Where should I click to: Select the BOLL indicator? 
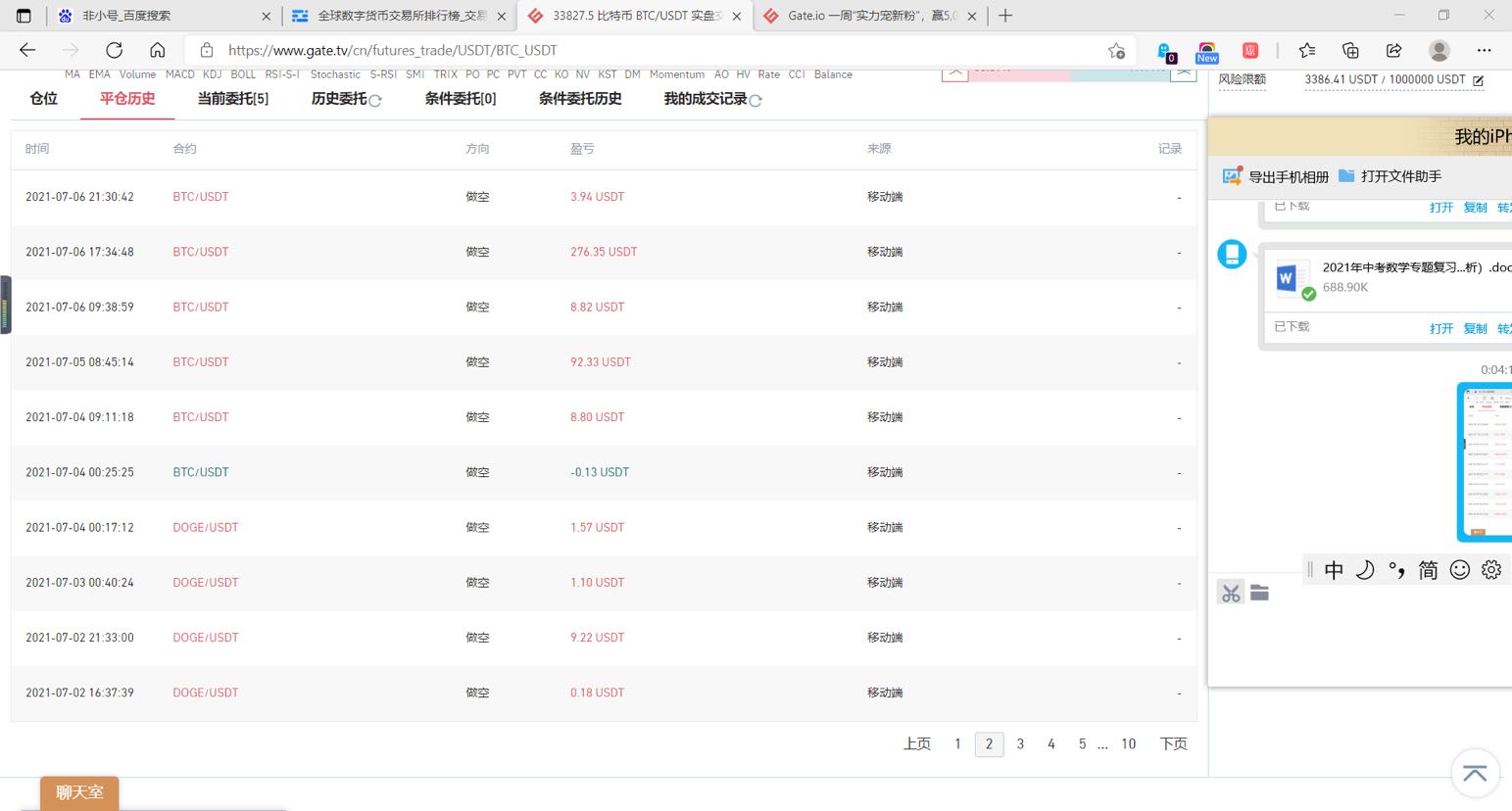point(243,74)
